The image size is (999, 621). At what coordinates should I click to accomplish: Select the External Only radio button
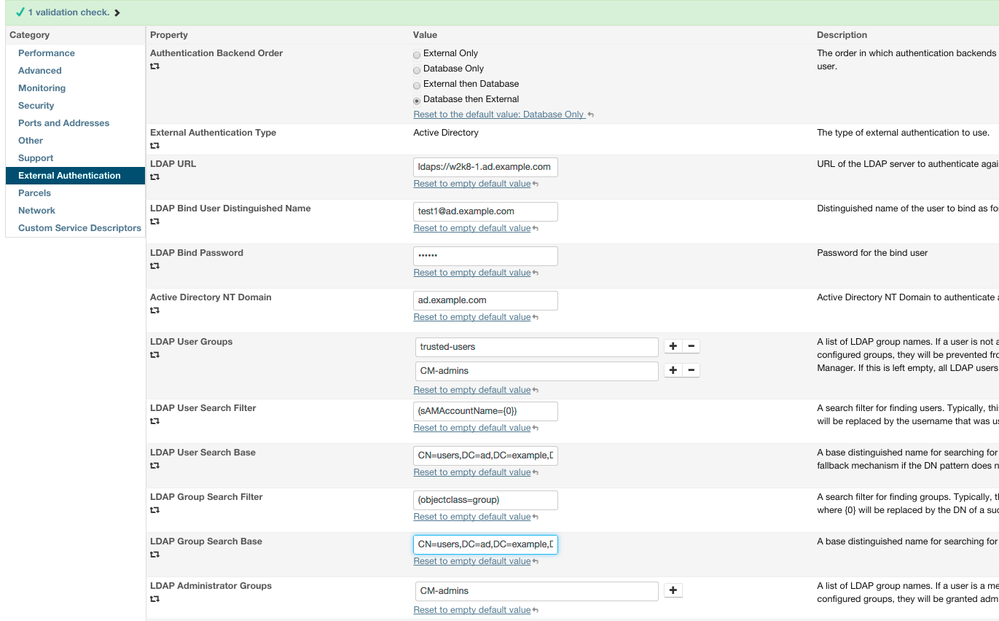click(x=417, y=54)
